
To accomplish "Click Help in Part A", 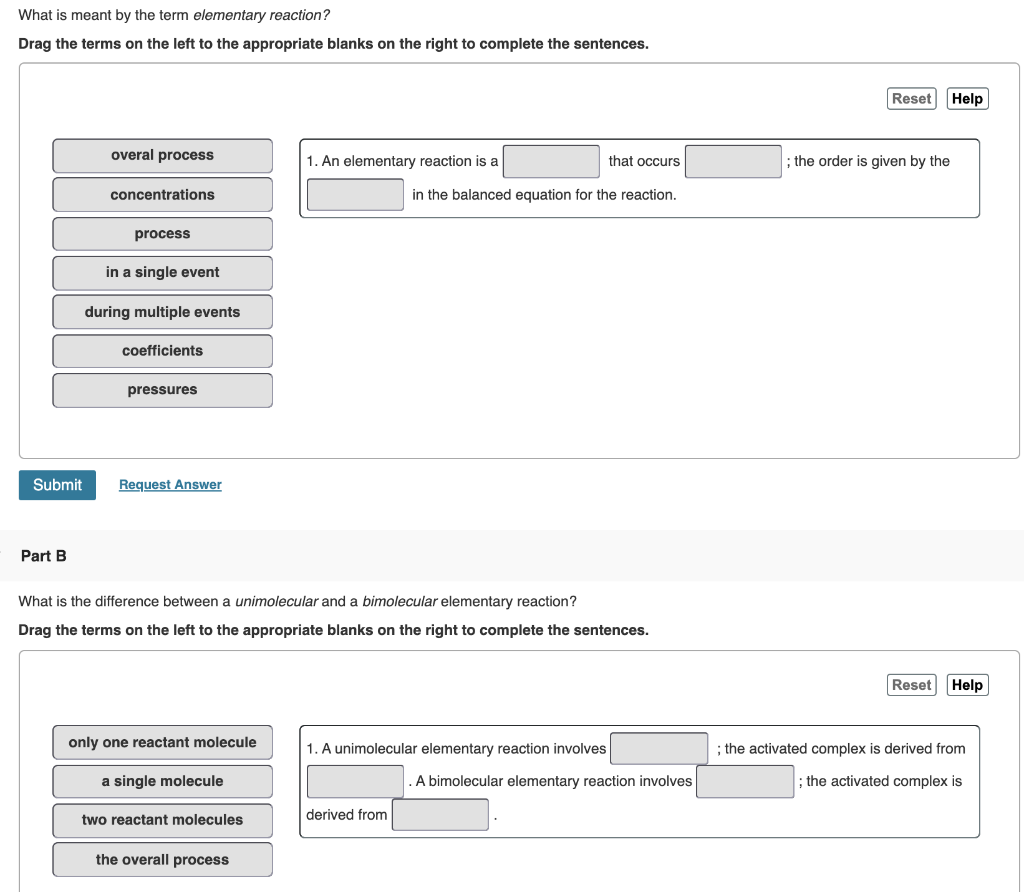I will tap(966, 98).
